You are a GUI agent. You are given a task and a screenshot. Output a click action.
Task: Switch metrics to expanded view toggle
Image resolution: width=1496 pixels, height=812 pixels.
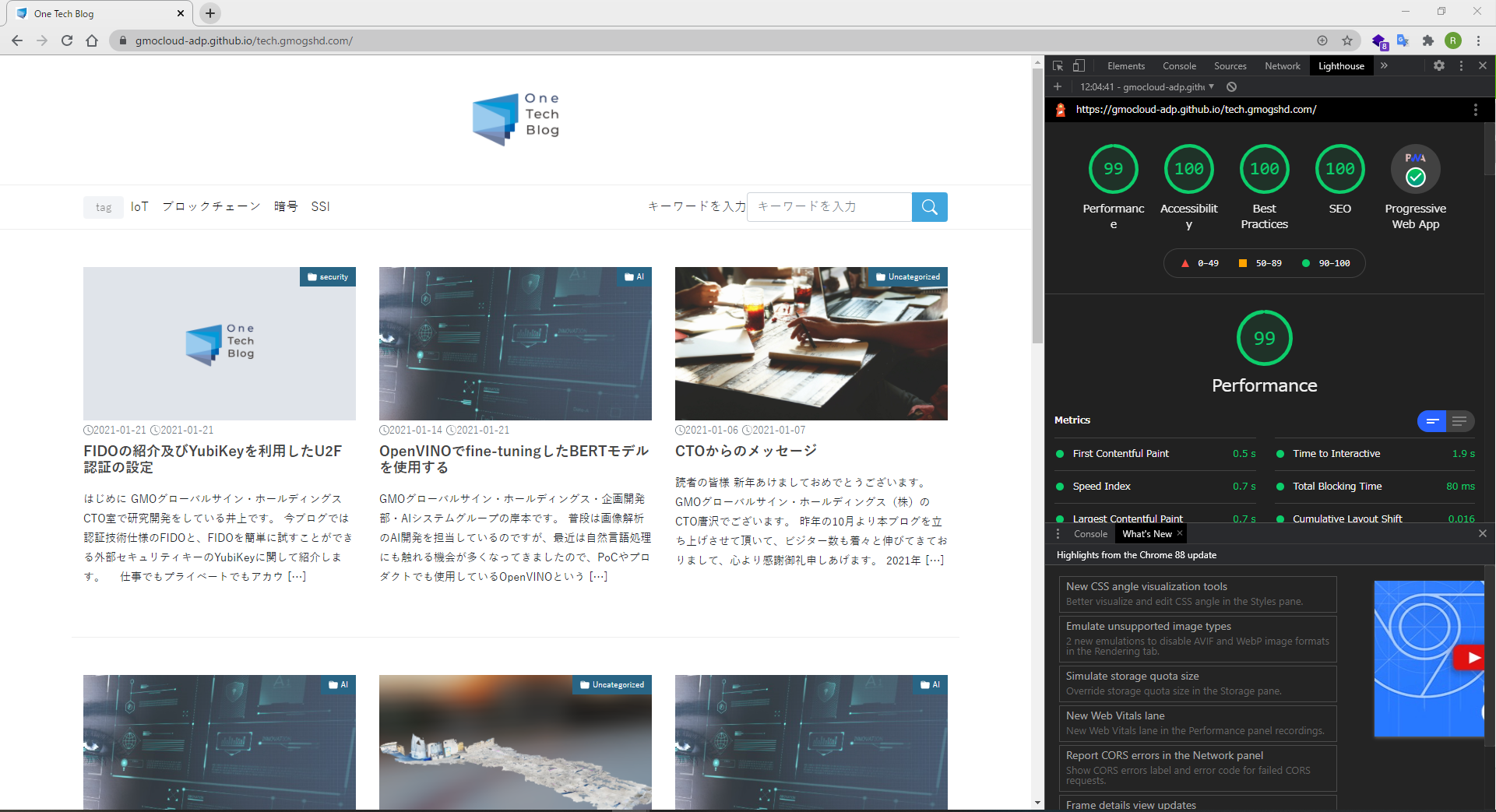click(1459, 421)
